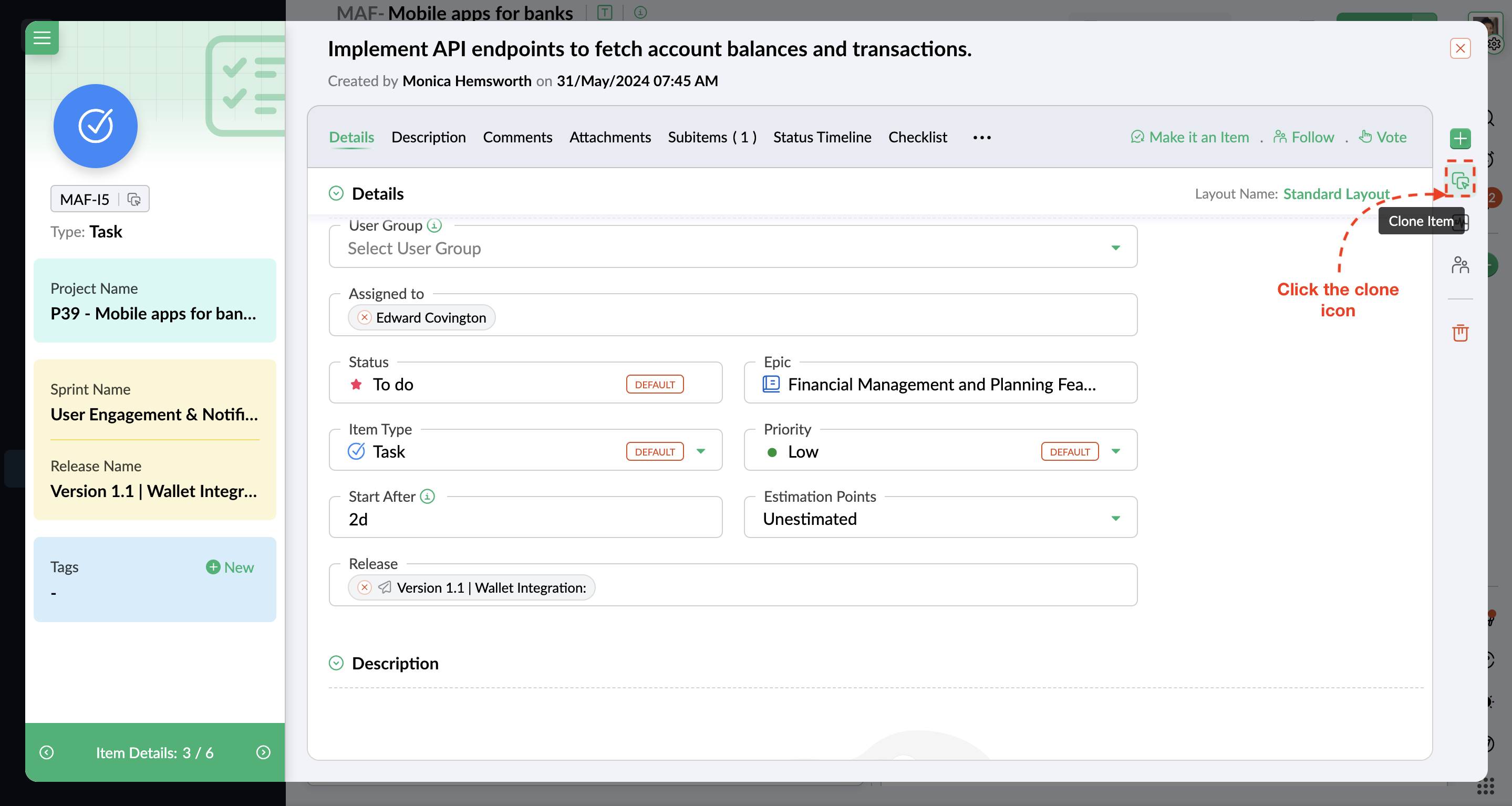Go to next item with right arrow

point(264,752)
